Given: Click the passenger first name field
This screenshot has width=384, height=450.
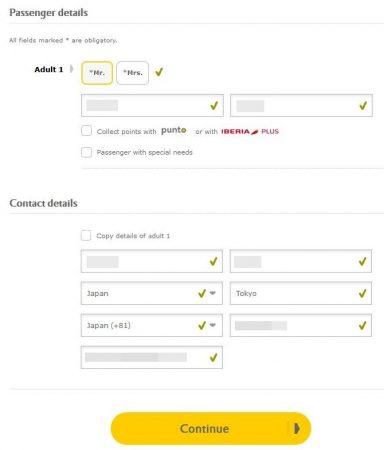Looking at the screenshot, I should (152, 106).
